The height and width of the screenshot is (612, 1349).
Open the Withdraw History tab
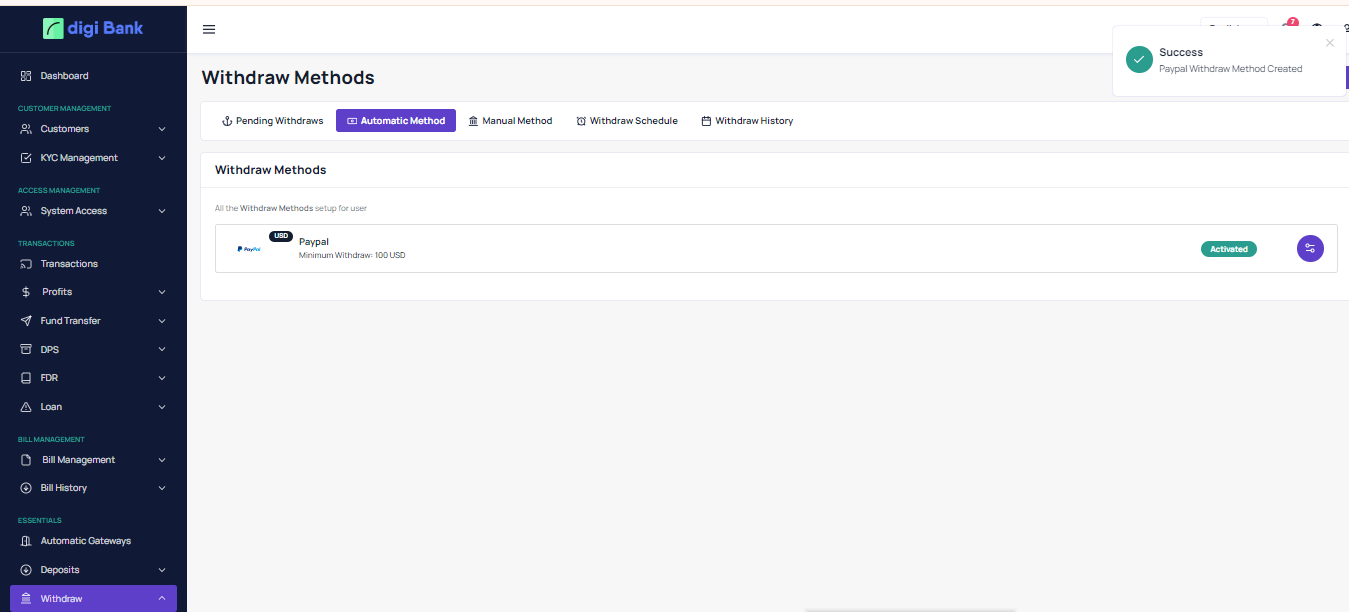(x=747, y=121)
